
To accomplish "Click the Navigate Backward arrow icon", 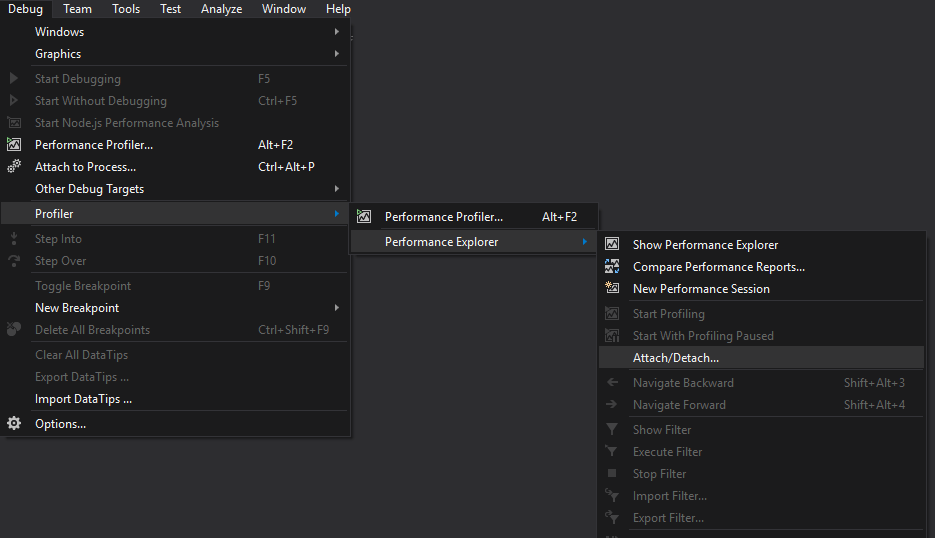I will 612,382.
